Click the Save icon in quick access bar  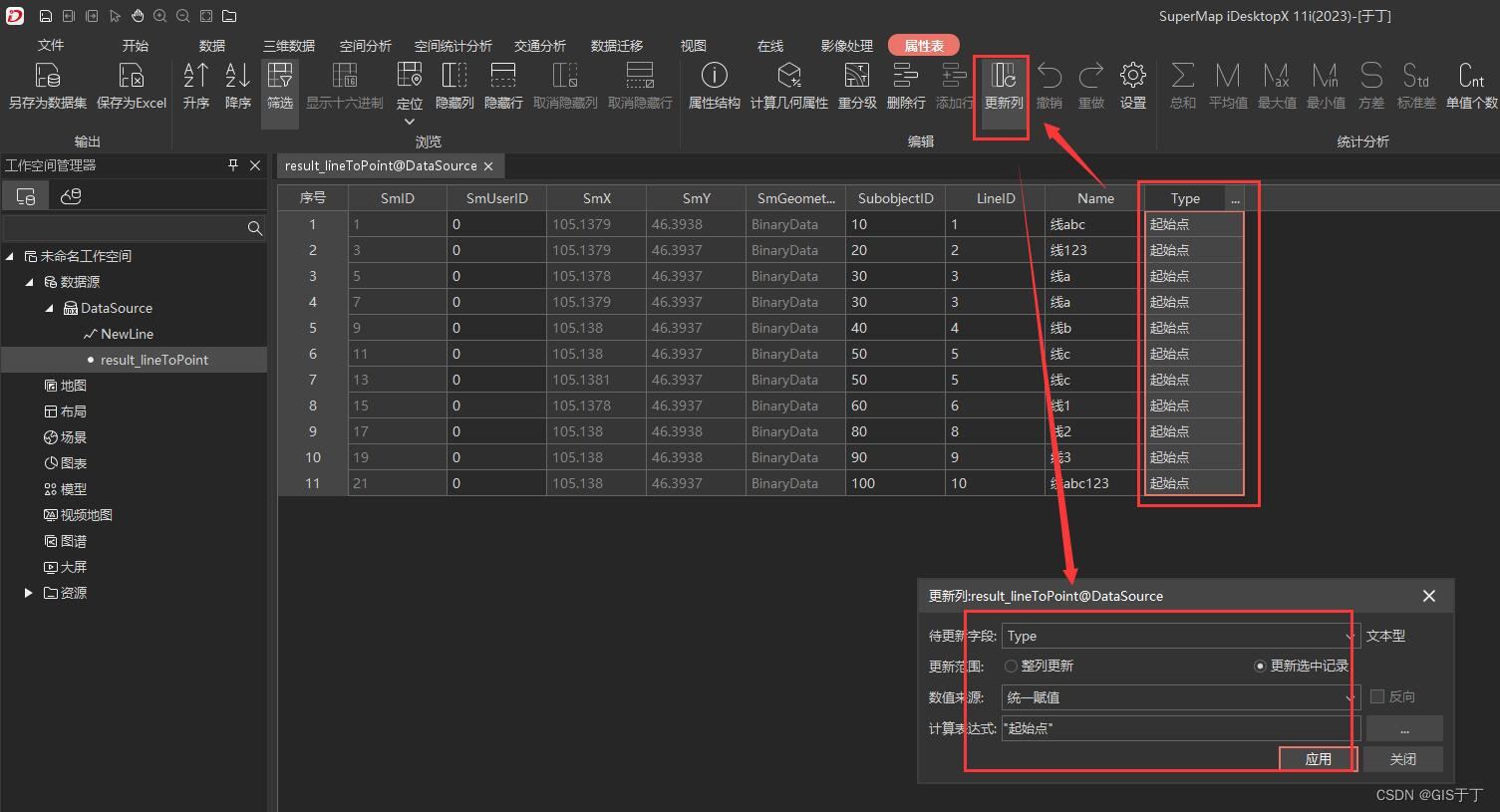tap(46, 16)
